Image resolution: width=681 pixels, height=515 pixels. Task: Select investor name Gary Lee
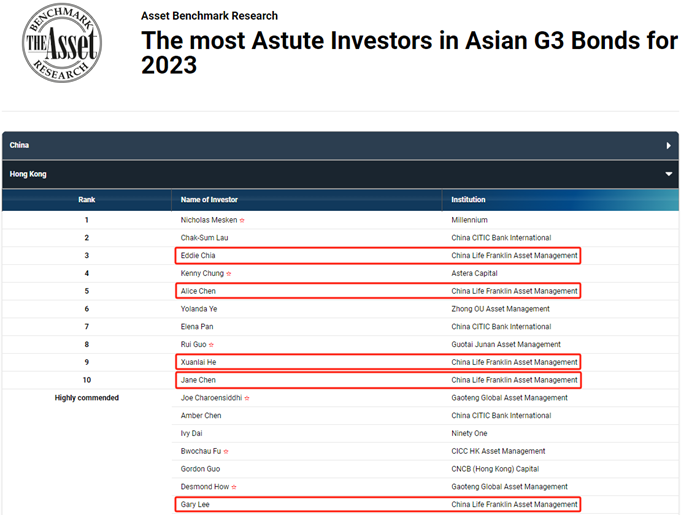195,505
